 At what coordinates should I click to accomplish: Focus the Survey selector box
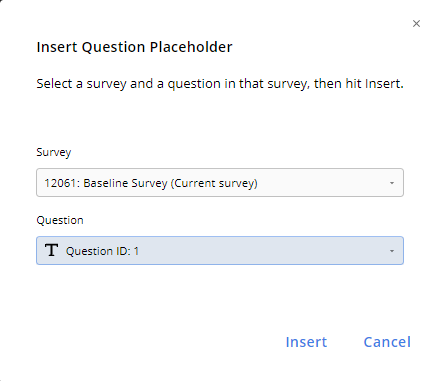tap(220, 183)
